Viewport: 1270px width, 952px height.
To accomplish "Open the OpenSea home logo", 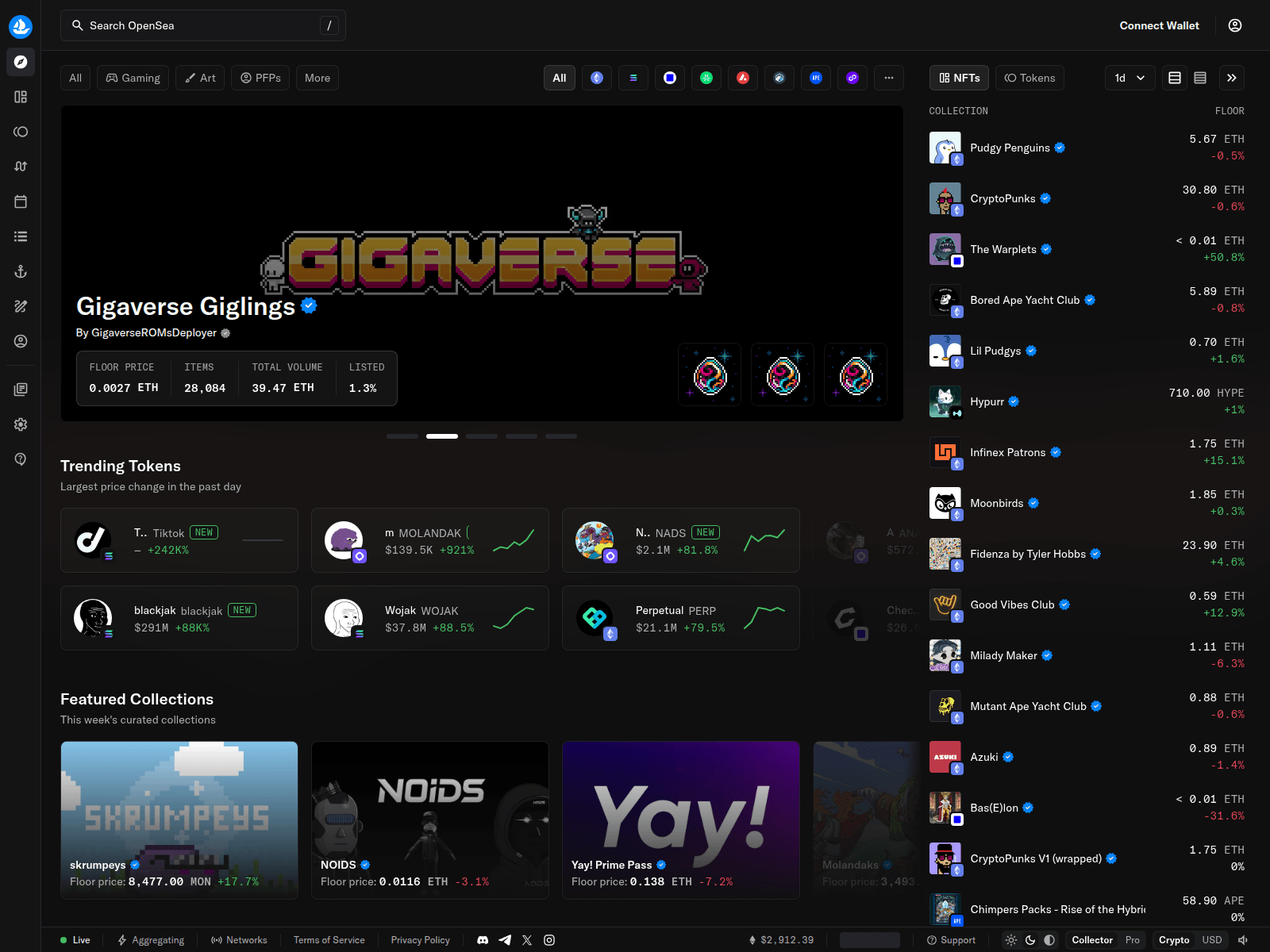I will pos(21,26).
